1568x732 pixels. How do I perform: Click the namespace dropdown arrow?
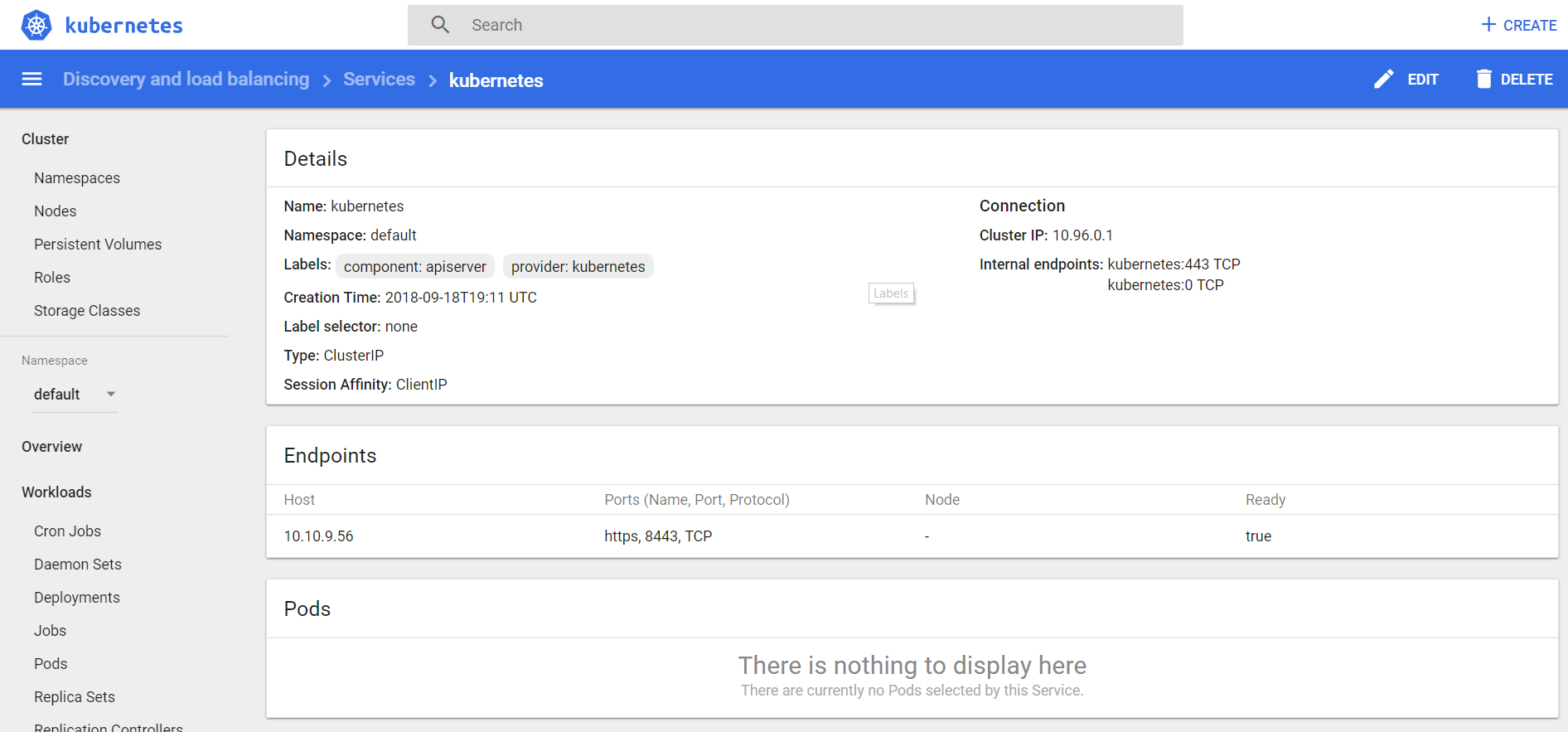(x=111, y=395)
